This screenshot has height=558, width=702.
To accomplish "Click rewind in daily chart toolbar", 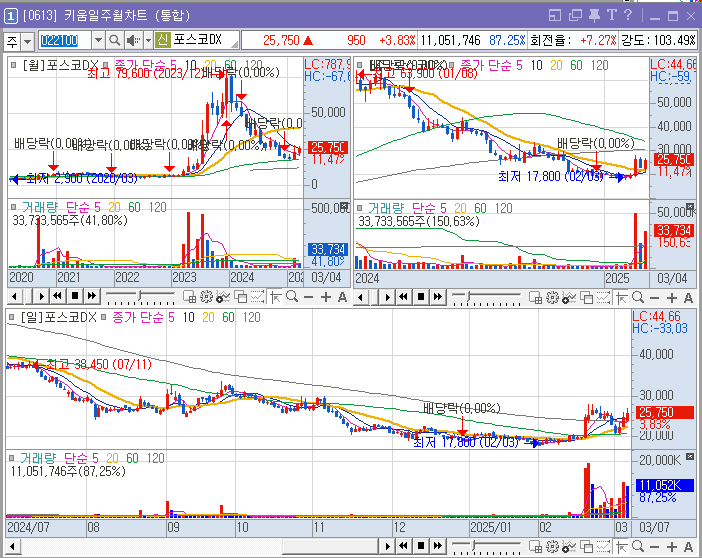I will point(403,545).
